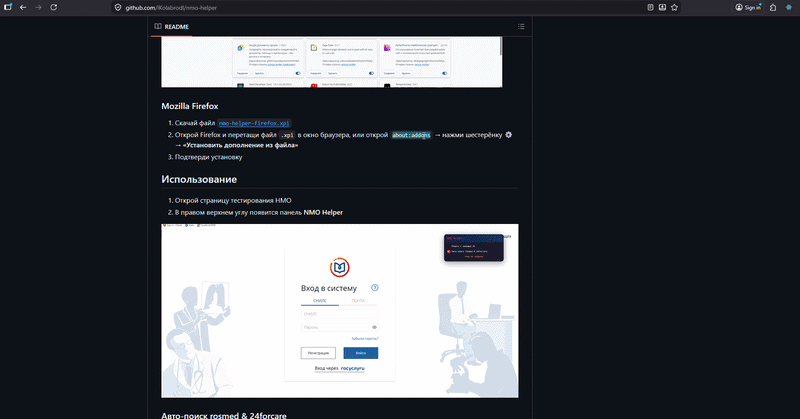Click the bold NMO Helper text
800x419 pixels.
tap(323, 212)
